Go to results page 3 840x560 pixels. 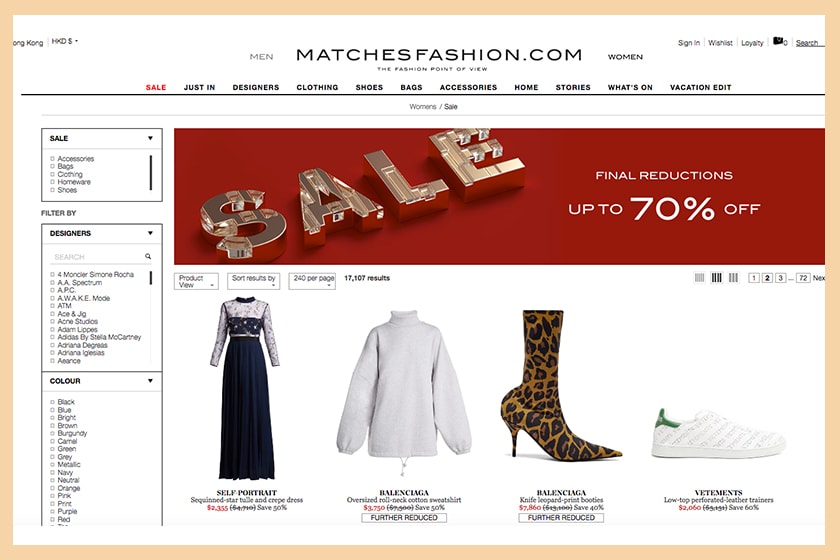point(781,278)
